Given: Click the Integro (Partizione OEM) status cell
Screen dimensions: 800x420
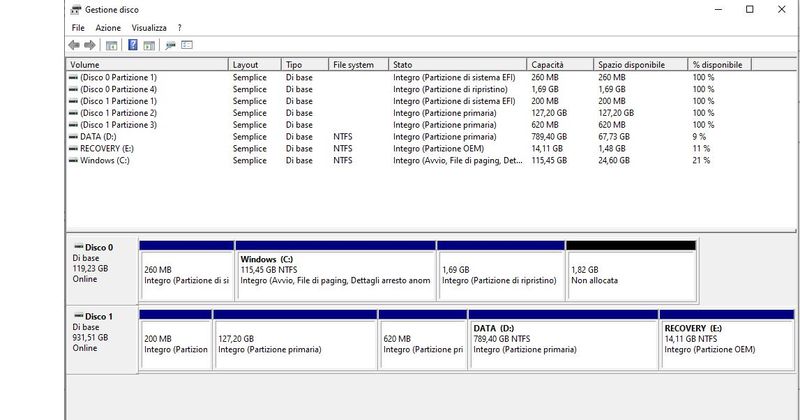Looking at the screenshot, I should pos(438,149).
